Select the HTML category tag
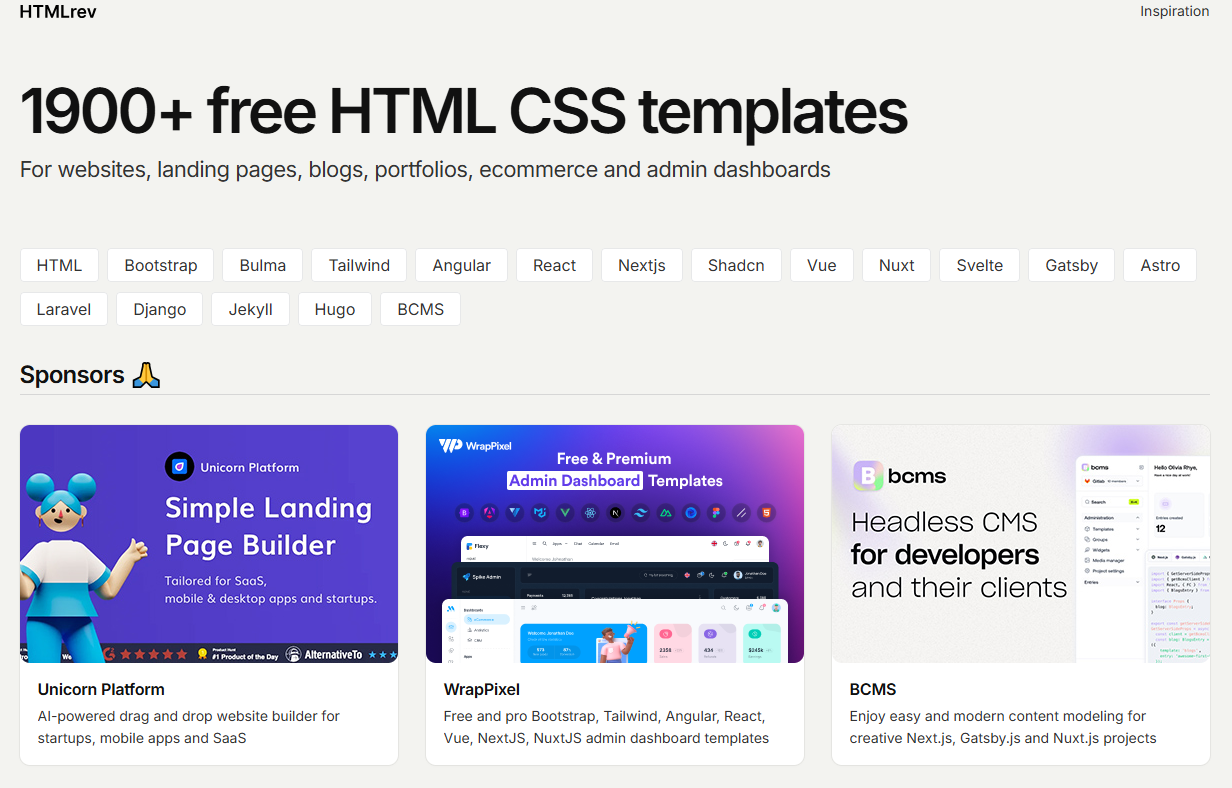The width and height of the screenshot is (1232, 788). coord(59,265)
